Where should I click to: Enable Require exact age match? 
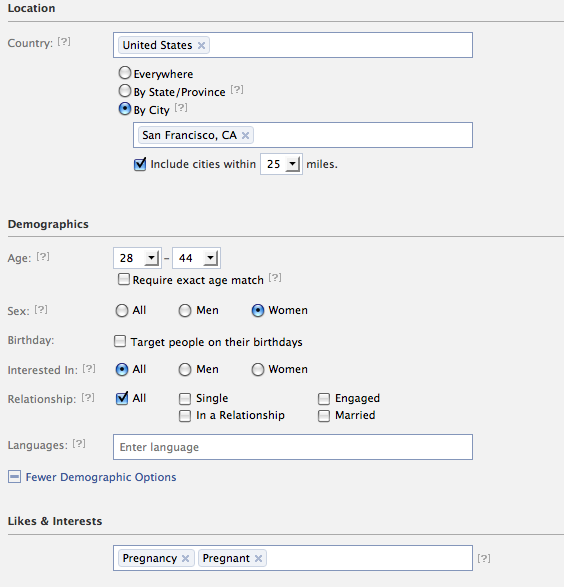point(124,279)
